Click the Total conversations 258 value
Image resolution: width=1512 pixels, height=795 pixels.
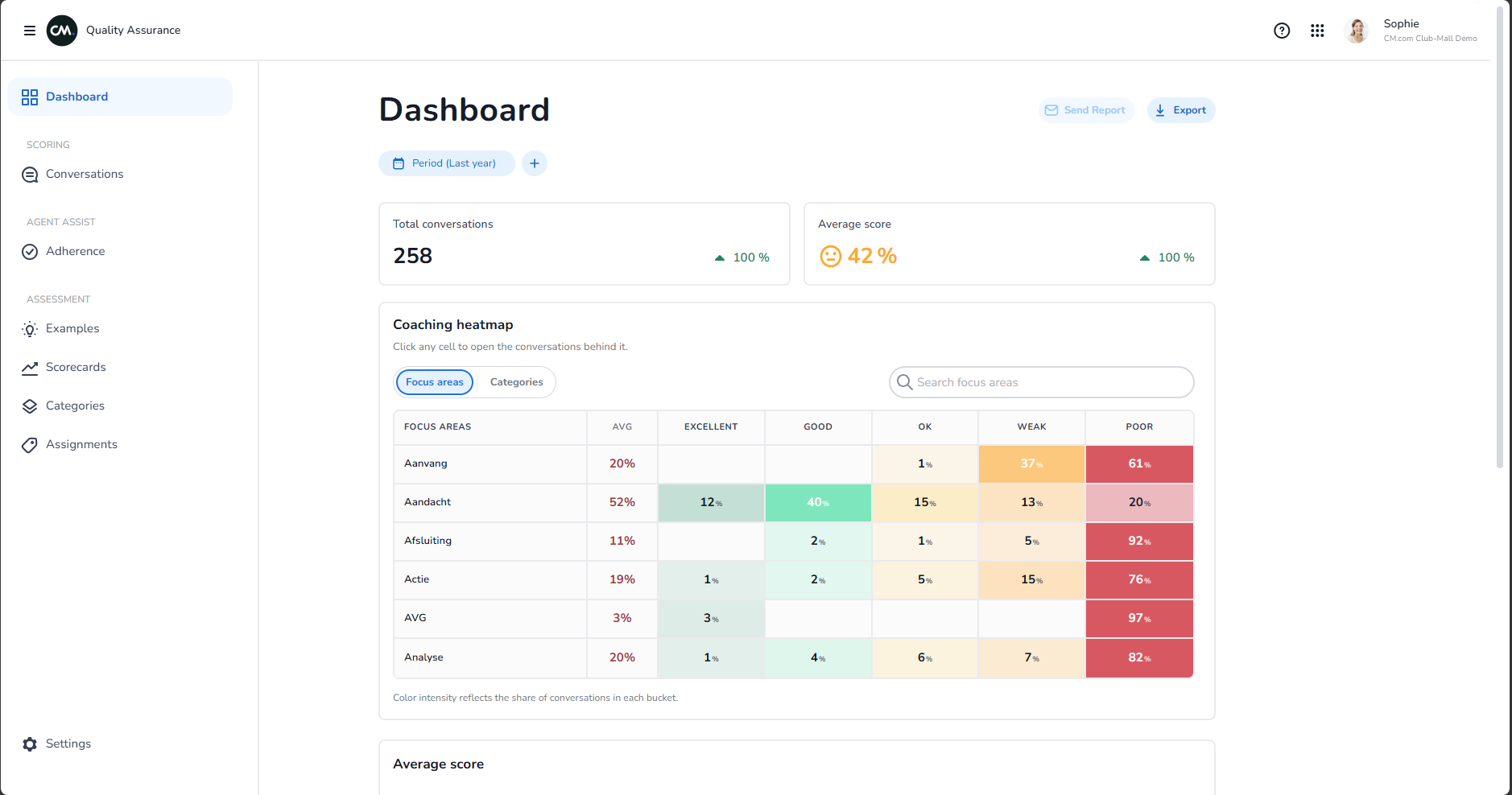pos(413,256)
